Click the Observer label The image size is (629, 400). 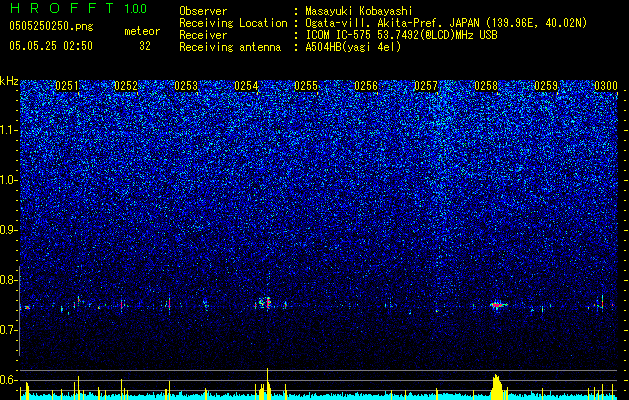[203, 11]
